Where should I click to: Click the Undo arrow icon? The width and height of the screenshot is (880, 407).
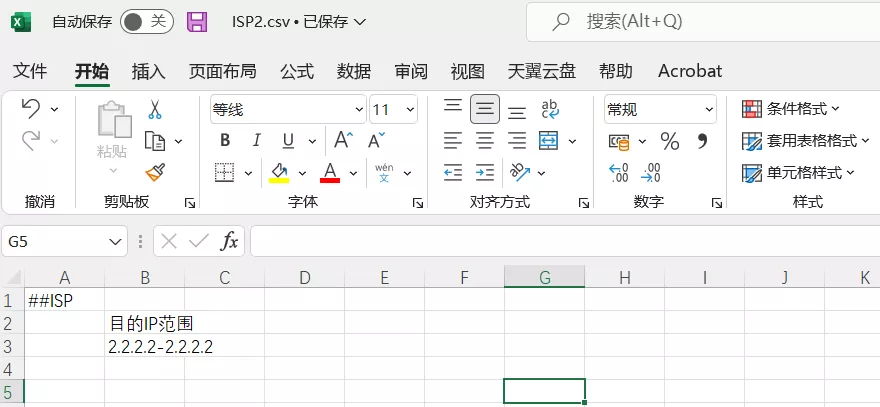point(31,109)
